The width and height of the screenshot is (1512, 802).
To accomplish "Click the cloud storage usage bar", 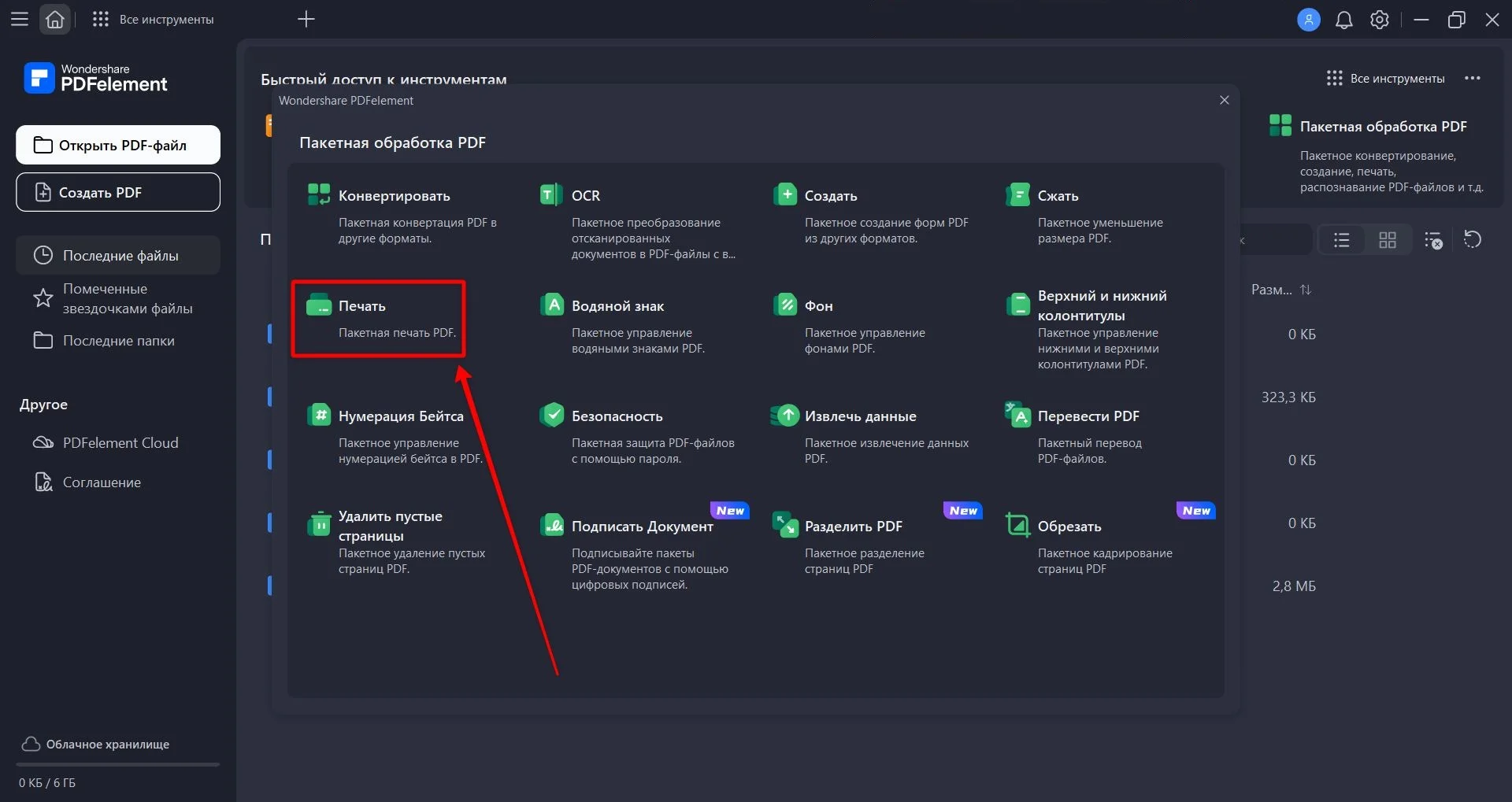I will [118, 764].
